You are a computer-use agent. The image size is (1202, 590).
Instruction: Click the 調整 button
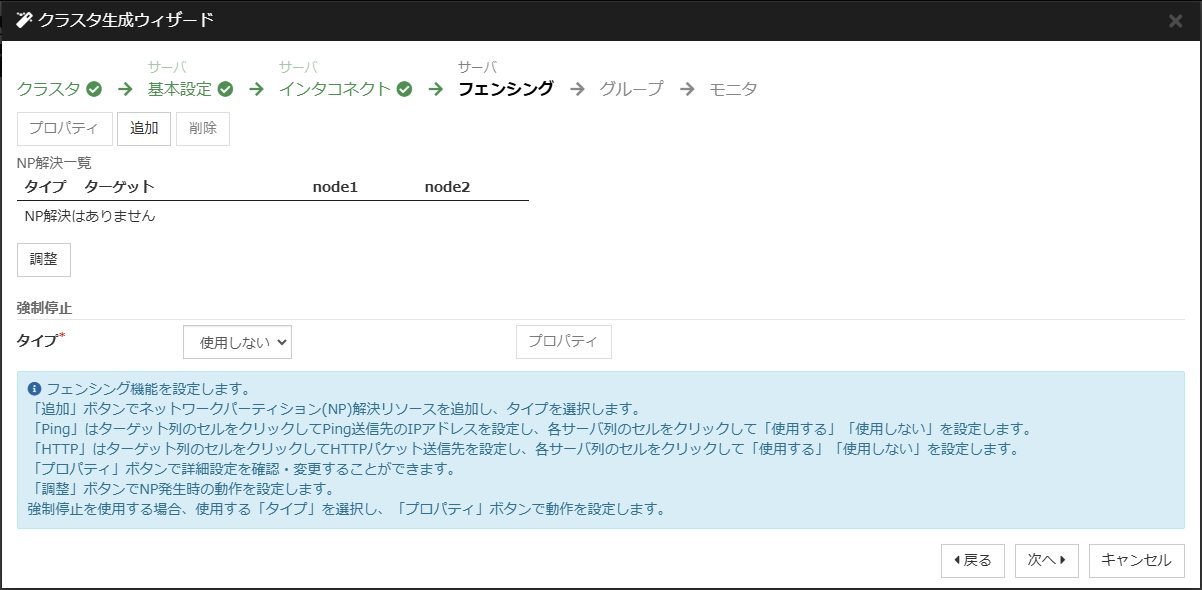click(x=44, y=259)
